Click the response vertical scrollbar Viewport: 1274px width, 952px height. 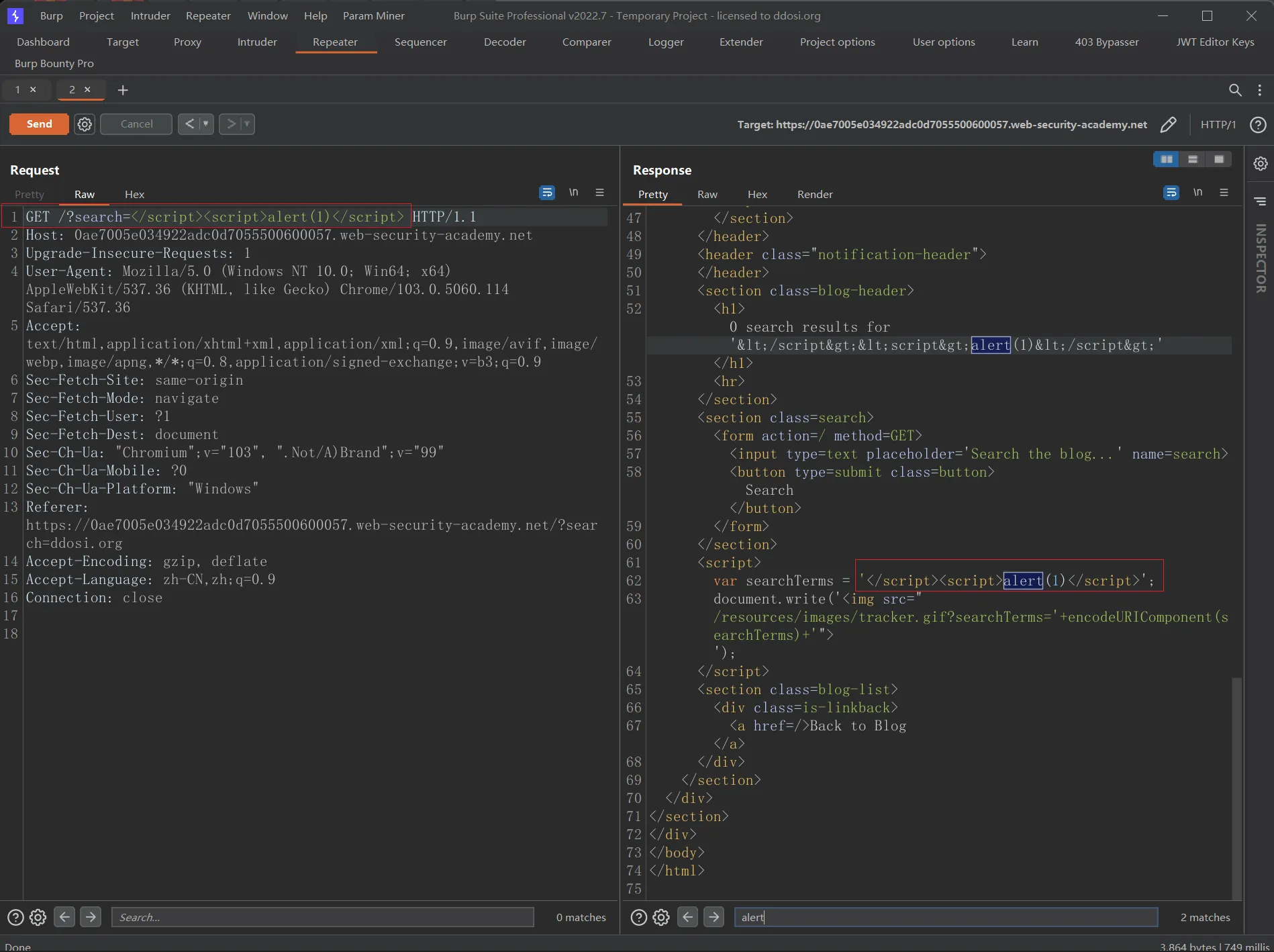(x=1236, y=789)
